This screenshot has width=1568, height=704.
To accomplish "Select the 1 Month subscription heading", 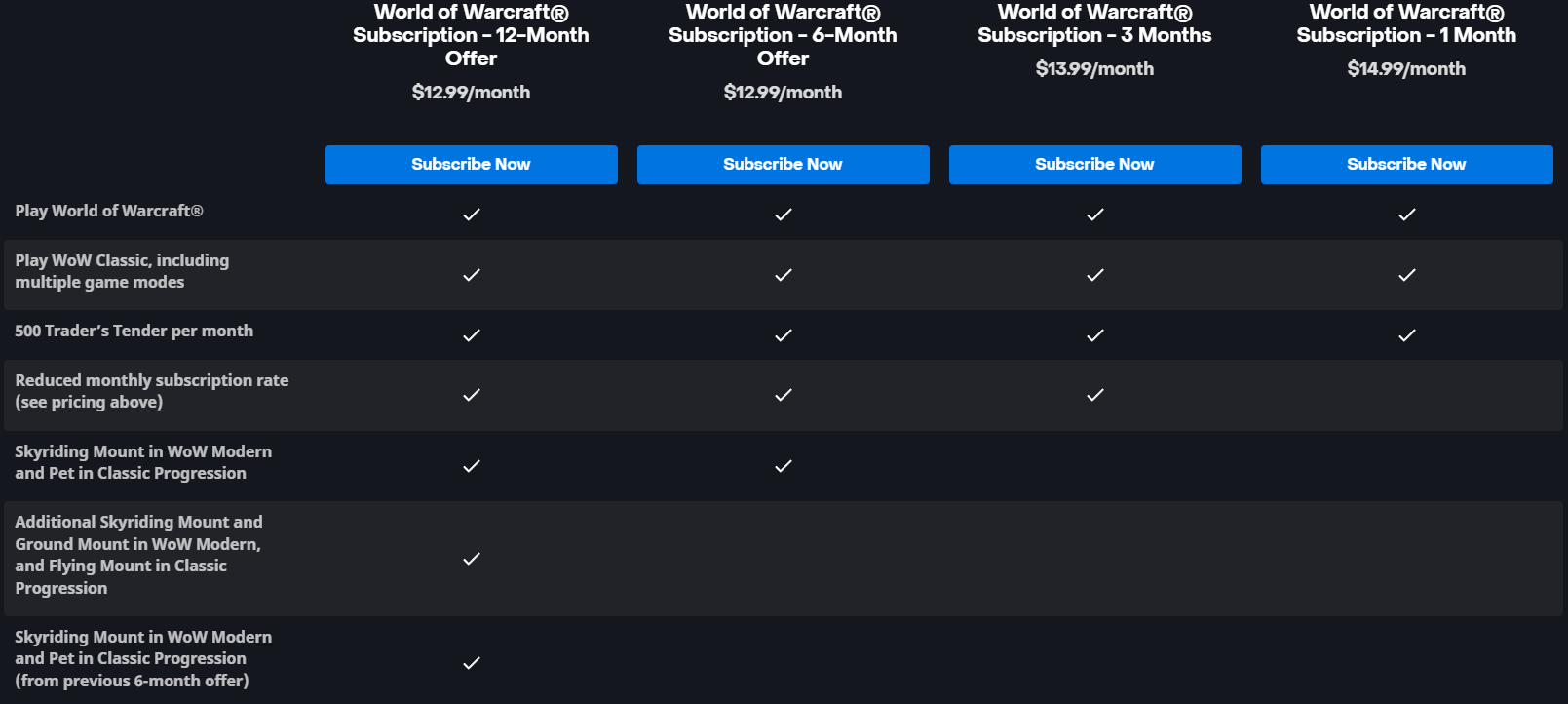I will (x=1406, y=23).
